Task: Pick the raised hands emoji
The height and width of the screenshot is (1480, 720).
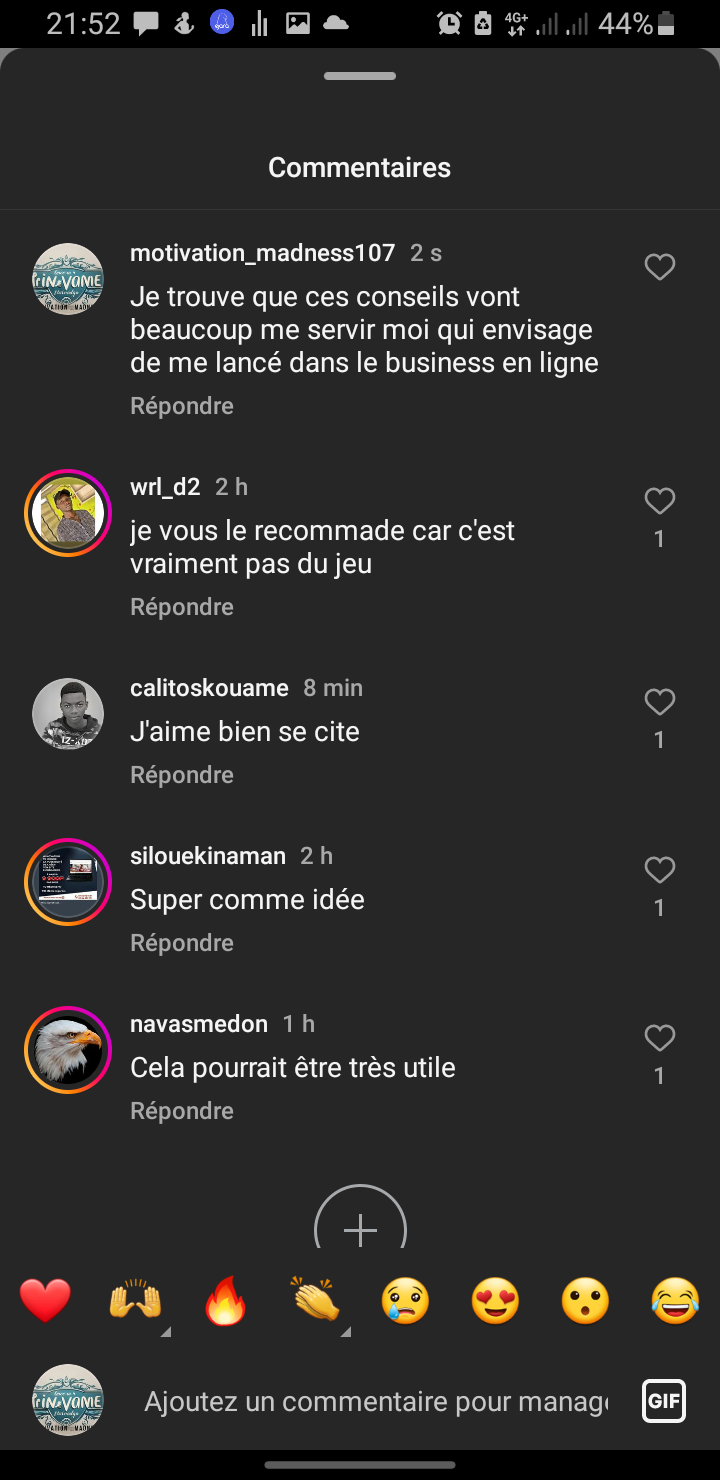Action: click(x=135, y=1302)
